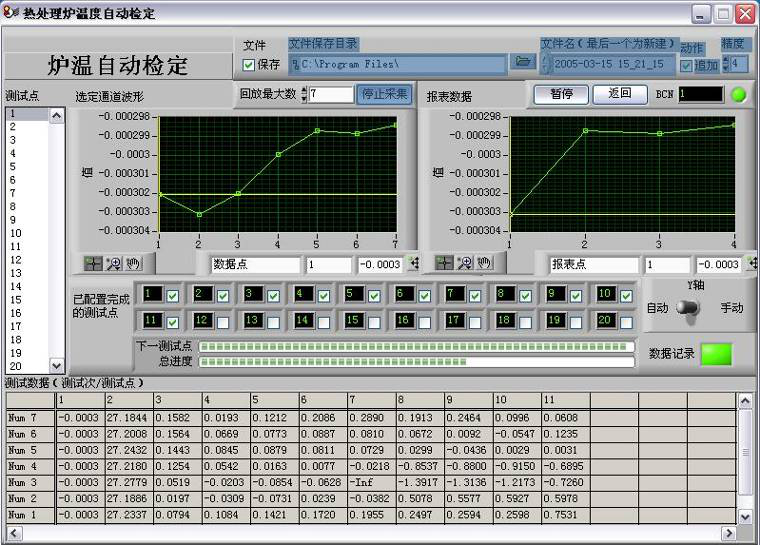Click data table scroll right arrow
The image size is (760, 545).
tap(728, 533)
